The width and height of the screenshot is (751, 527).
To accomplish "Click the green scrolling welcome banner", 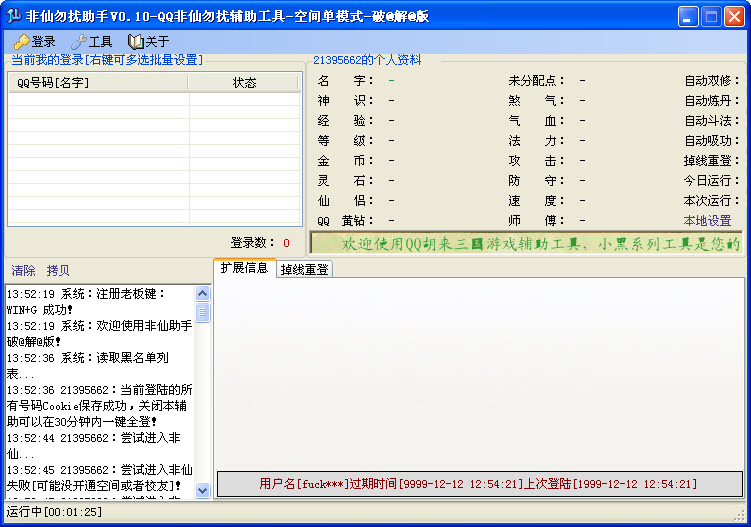I will (x=526, y=243).
